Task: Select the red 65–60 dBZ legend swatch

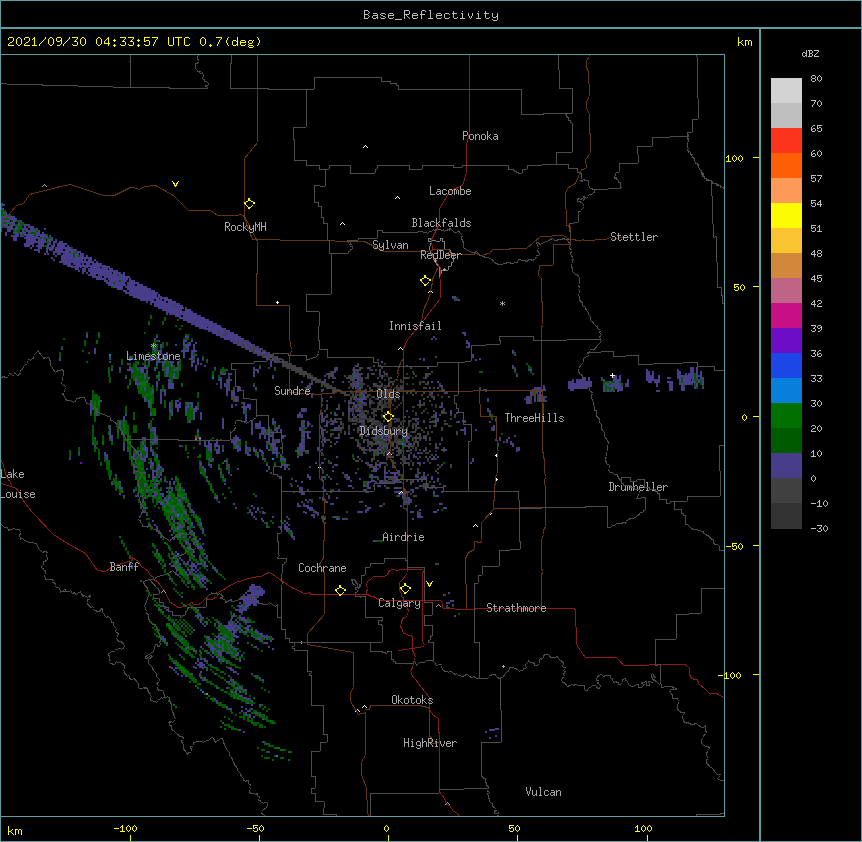Action: point(786,141)
